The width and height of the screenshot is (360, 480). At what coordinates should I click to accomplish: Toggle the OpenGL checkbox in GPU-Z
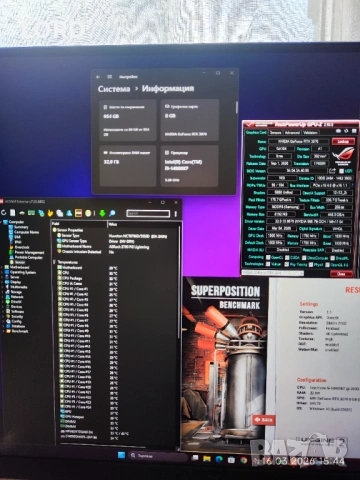pos(328,265)
